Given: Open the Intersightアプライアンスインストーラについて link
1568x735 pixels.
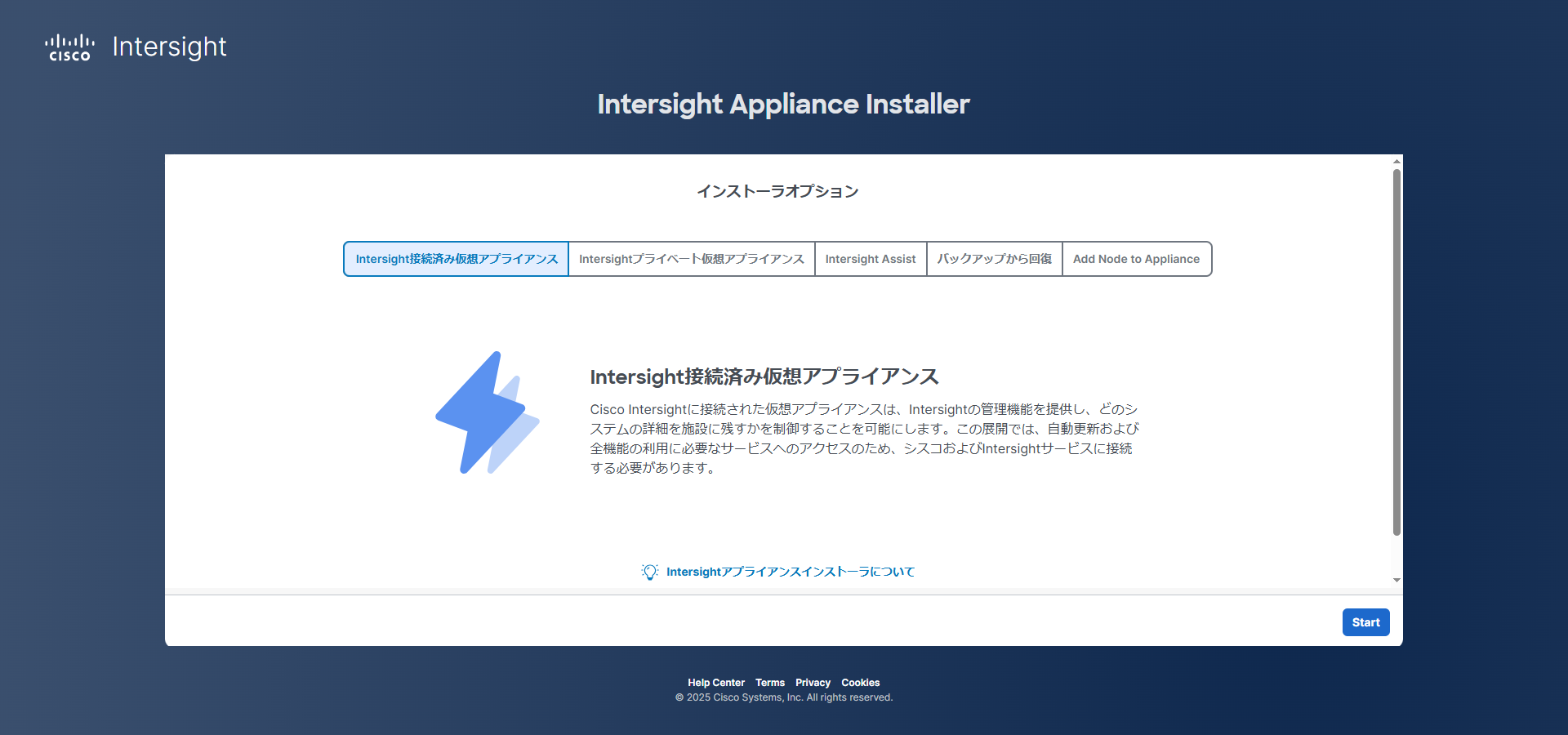Looking at the screenshot, I should (x=791, y=572).
